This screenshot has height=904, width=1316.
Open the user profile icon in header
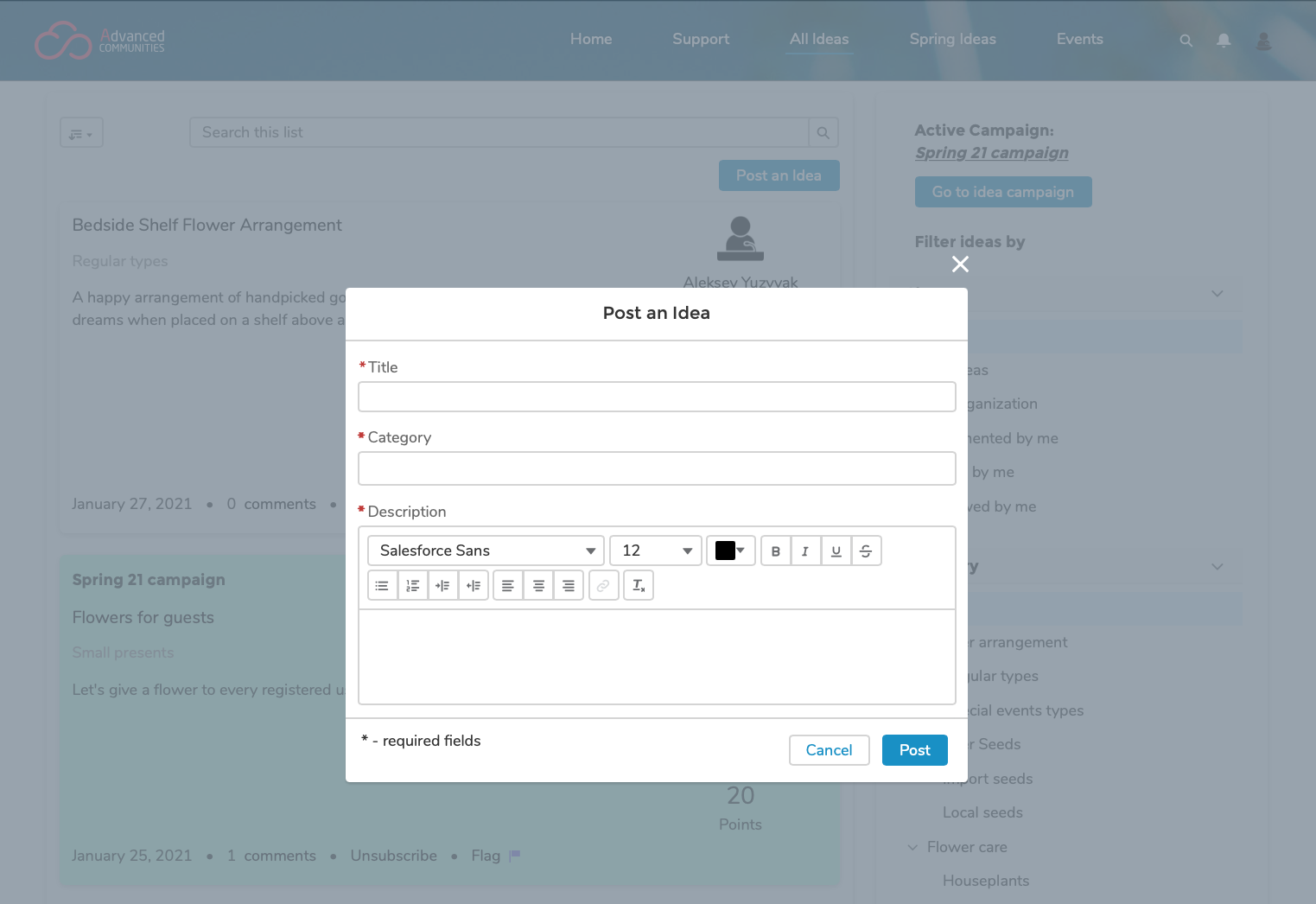[x=1263, y=41]
